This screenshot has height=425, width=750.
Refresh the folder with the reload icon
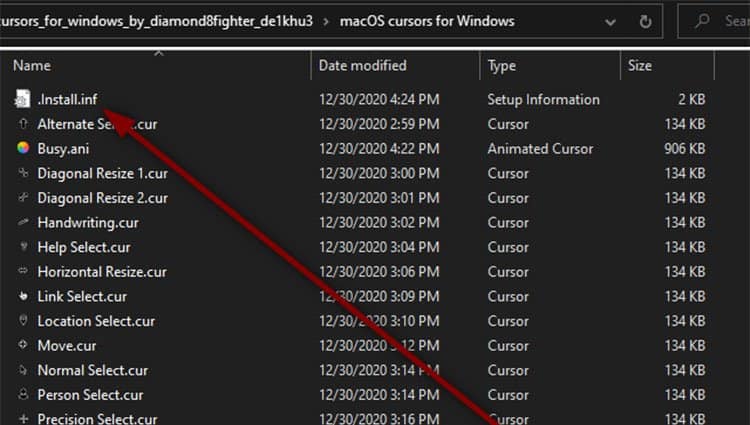645,21
